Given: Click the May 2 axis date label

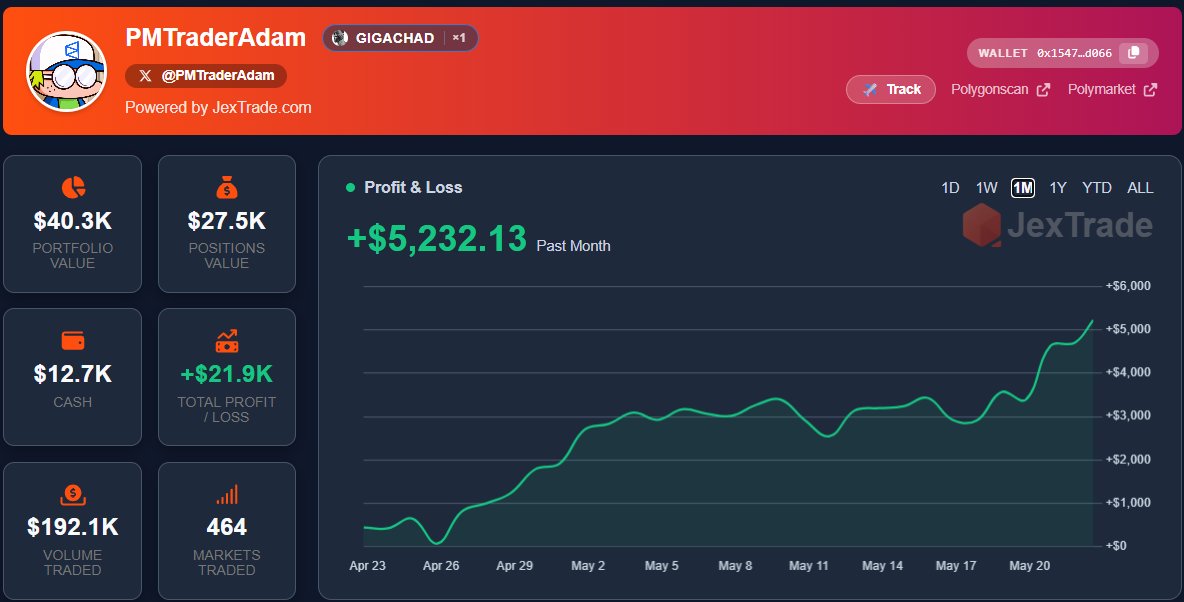Looking at the screenshot, I should click(588, 566).
